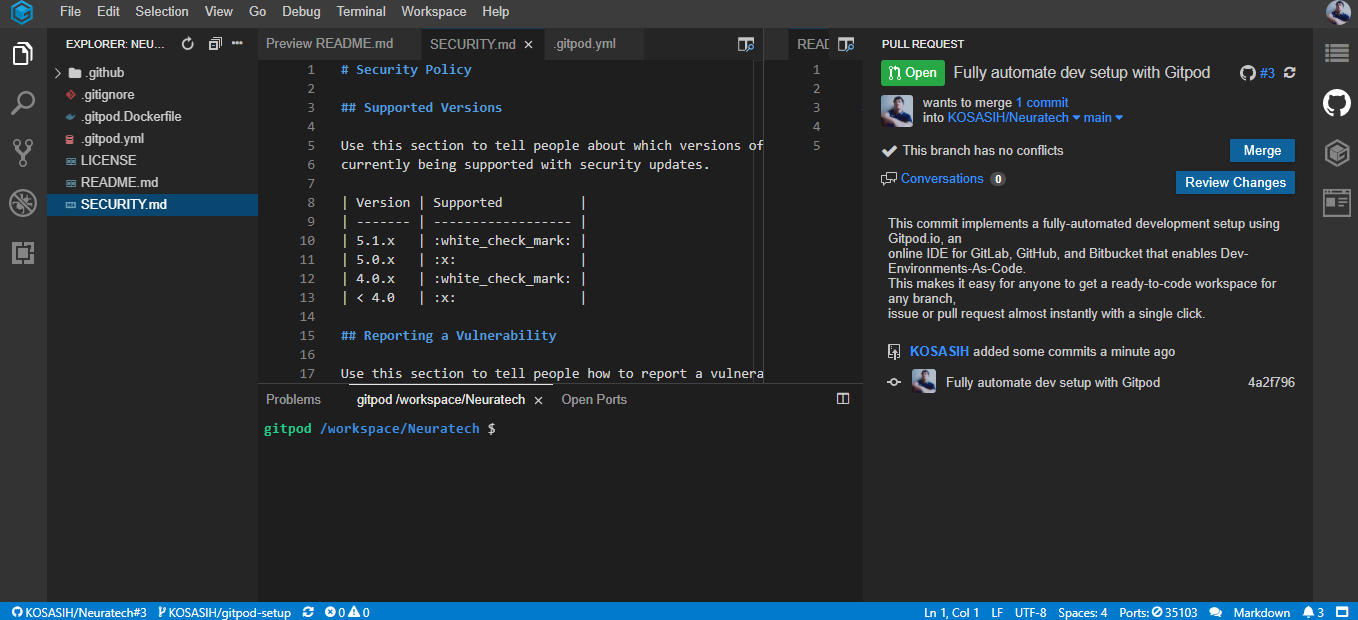Screen dimensions: 1358x620
Task: Switch to the Open Ports panel tab
Action: point(594,399)
